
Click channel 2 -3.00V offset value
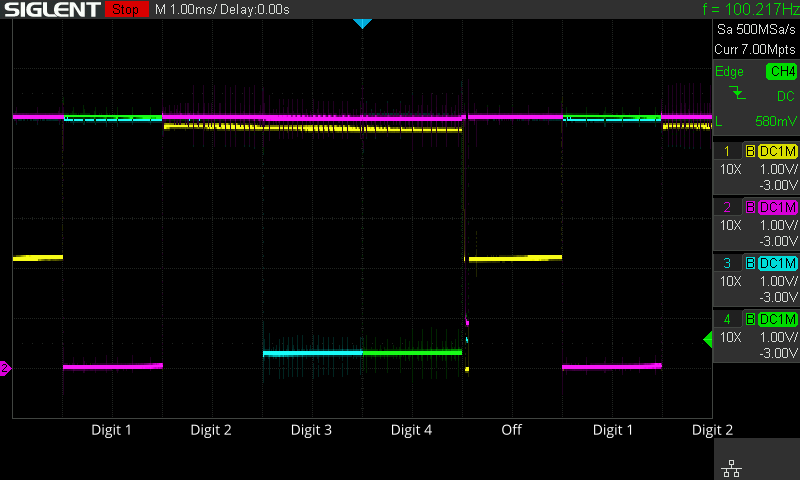click(778, 241)
